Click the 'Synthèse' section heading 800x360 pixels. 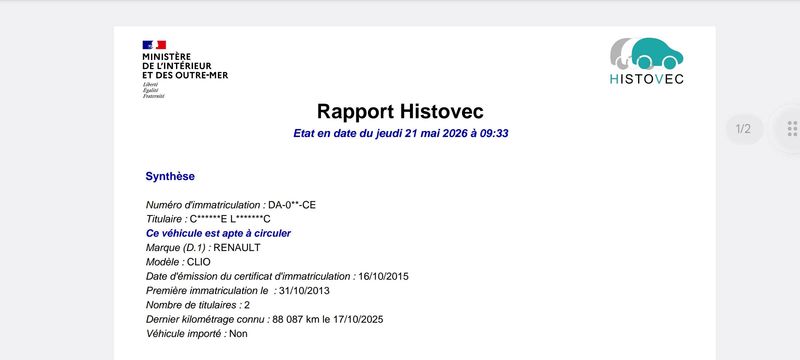pyautogui.click(x=170, y=176)
